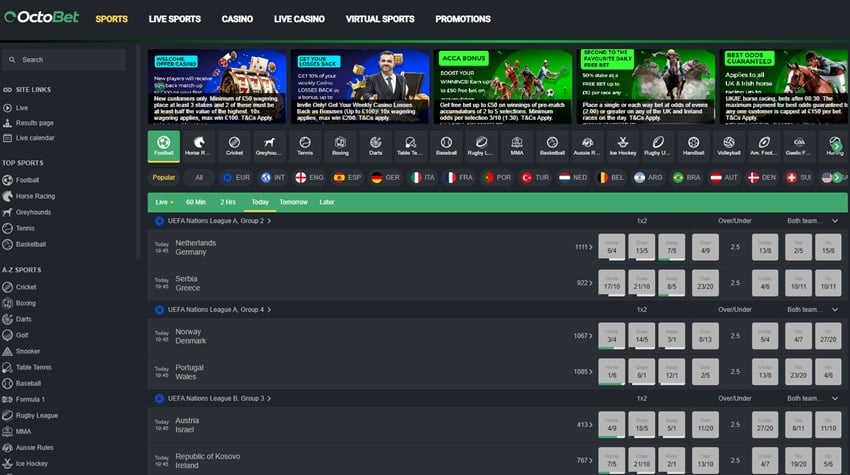Switch to the 60 Min time tab

pos(196,202)
